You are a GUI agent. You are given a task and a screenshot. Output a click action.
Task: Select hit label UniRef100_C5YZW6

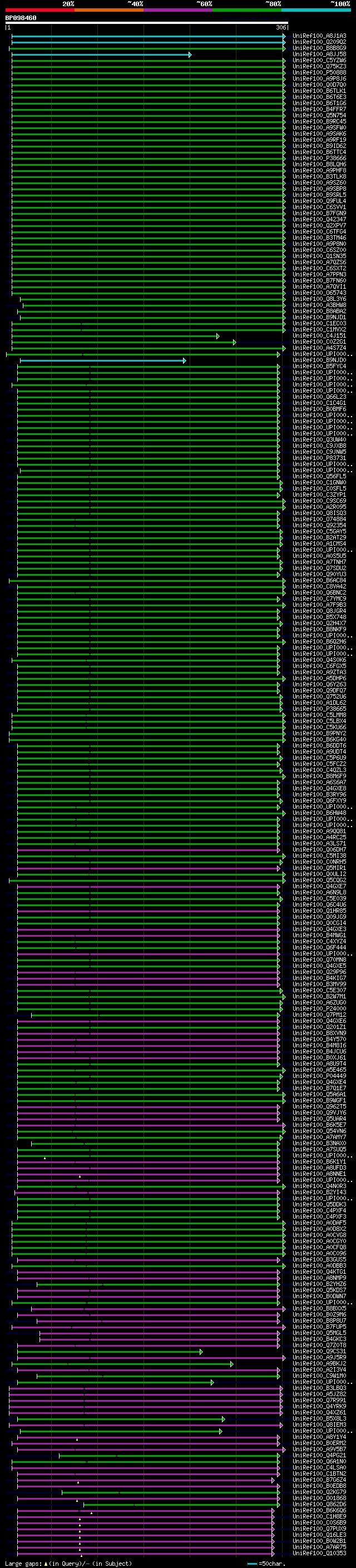[319, 60]
